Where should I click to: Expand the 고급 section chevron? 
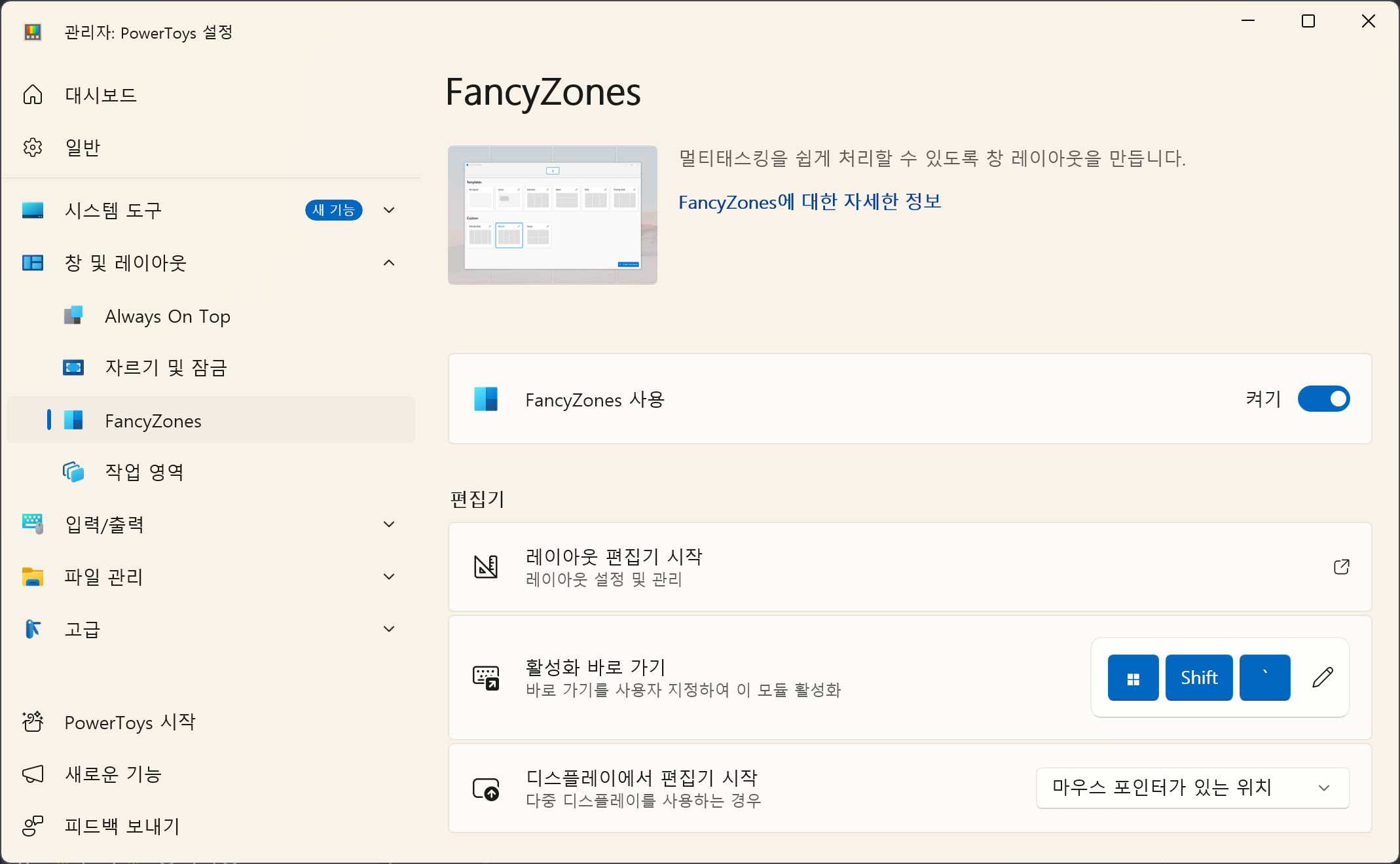389,629
